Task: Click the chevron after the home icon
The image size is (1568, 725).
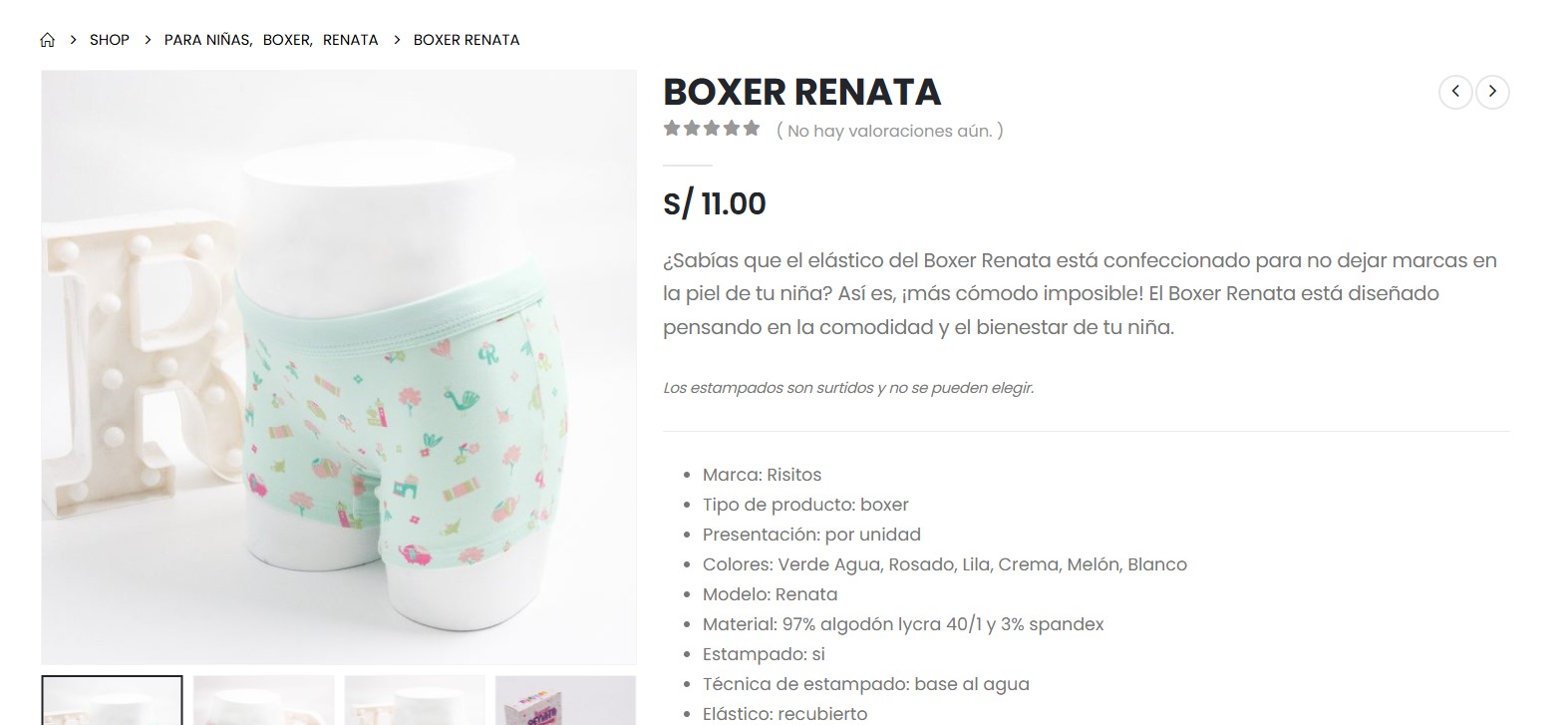Action: (x=73, y=40)
